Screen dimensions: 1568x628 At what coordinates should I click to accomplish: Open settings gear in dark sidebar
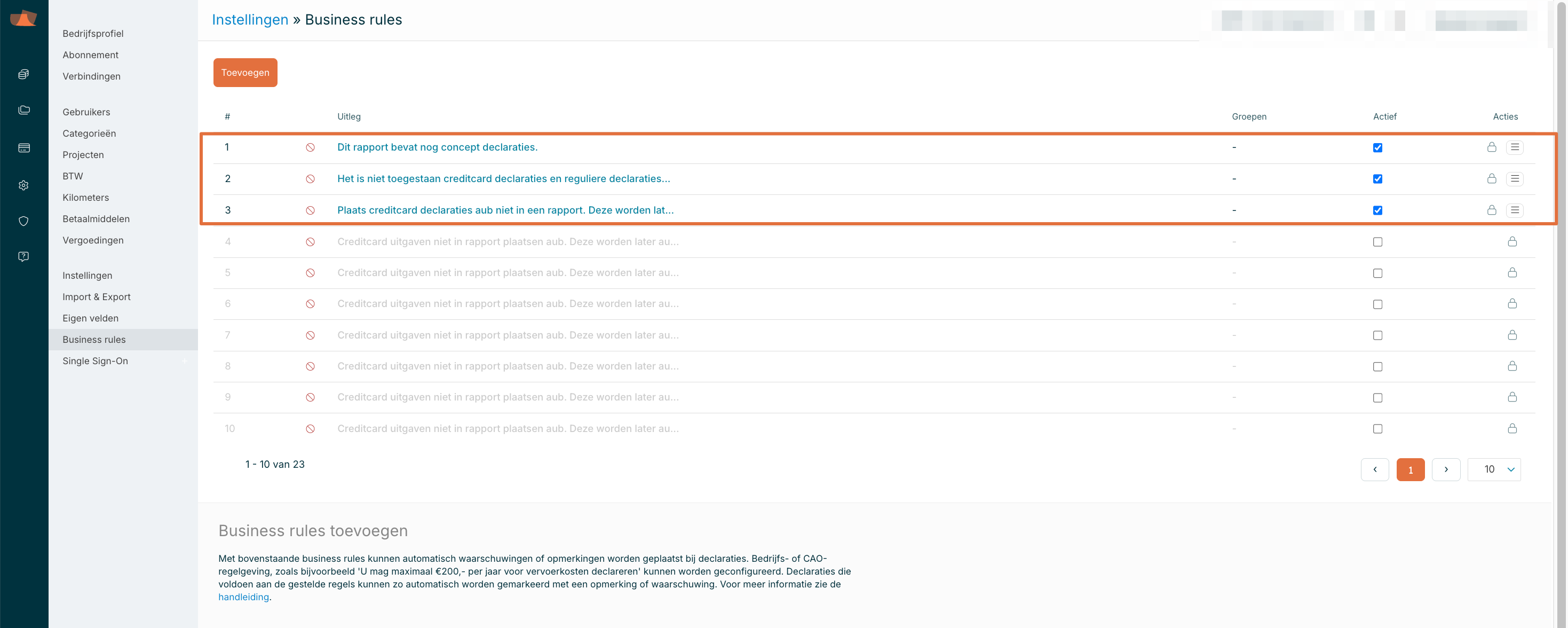click(23, 185)
